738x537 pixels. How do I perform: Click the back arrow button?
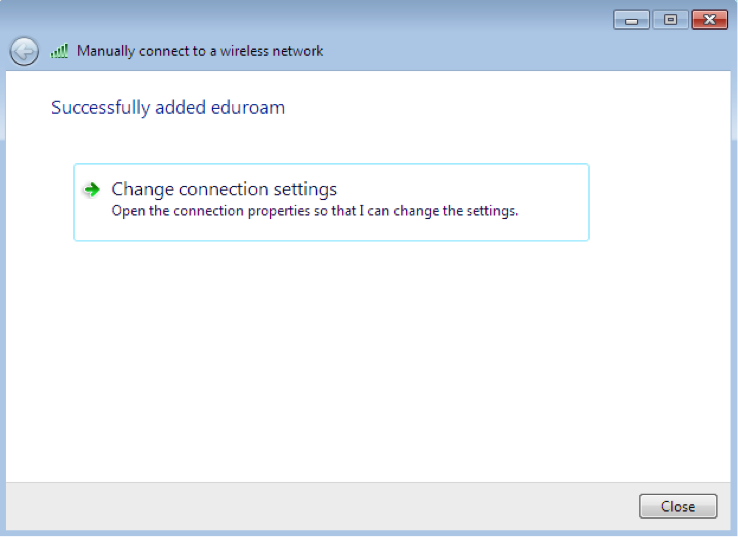pyautogui.click(x=24, y=51)
